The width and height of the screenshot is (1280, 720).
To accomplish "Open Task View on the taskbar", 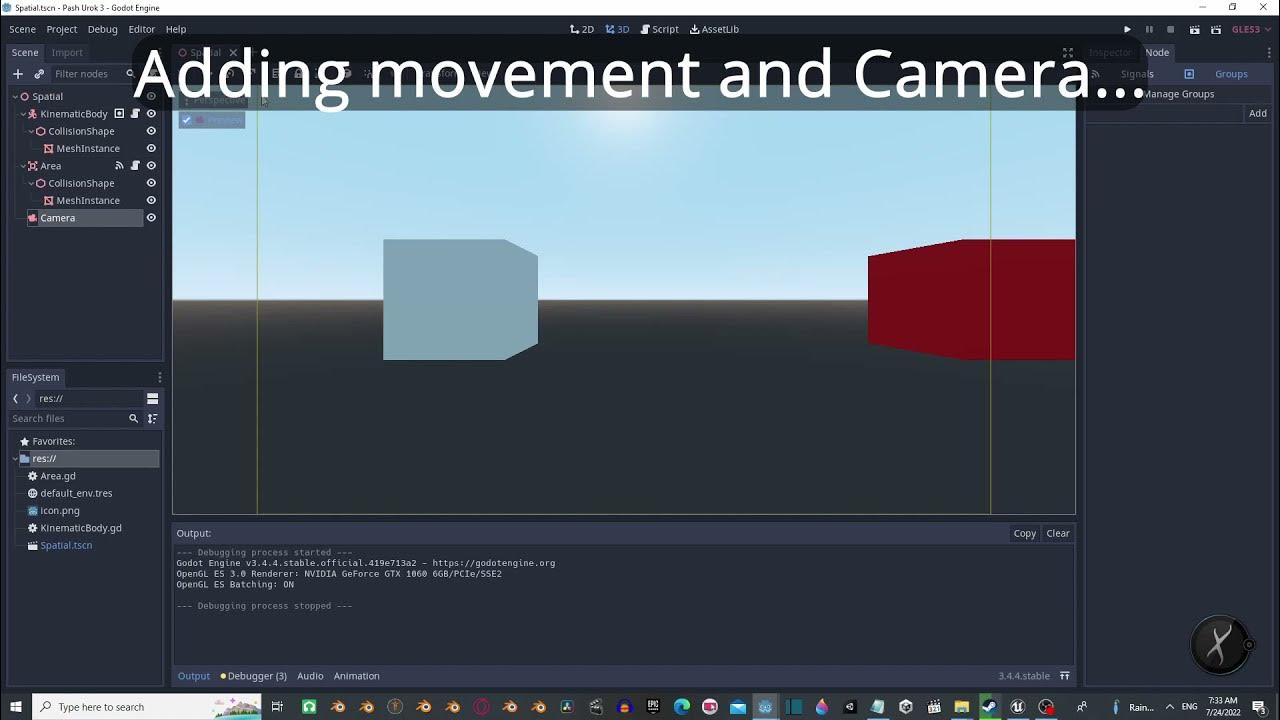I will [277, 707].
